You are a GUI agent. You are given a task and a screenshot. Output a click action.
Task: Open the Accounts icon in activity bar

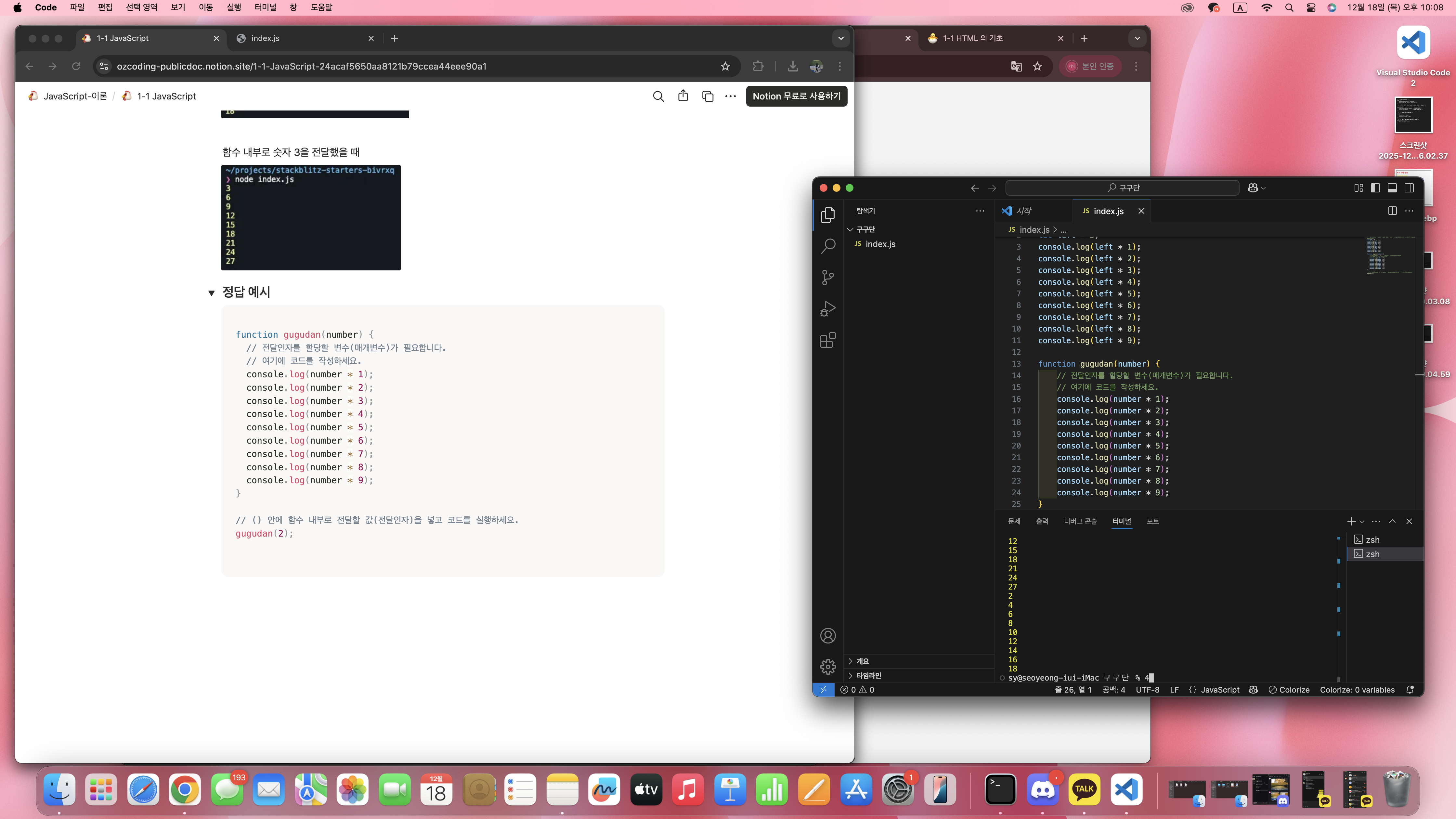click(828, 636)
